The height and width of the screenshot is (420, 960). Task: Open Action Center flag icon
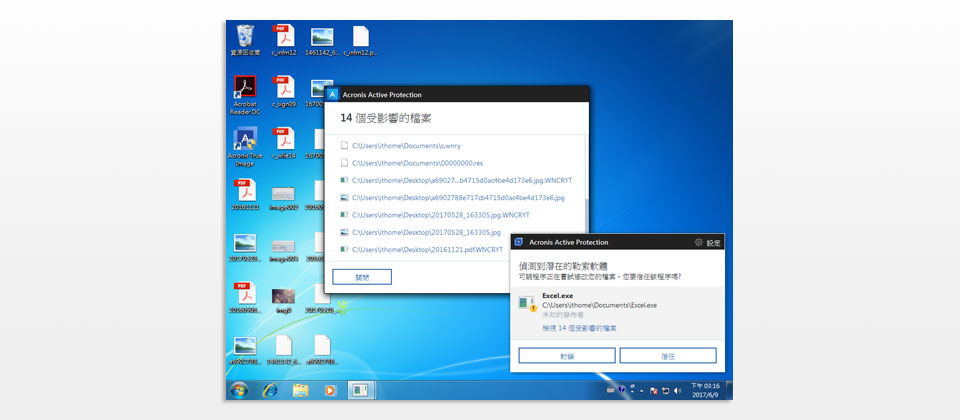tap(653, 390)
